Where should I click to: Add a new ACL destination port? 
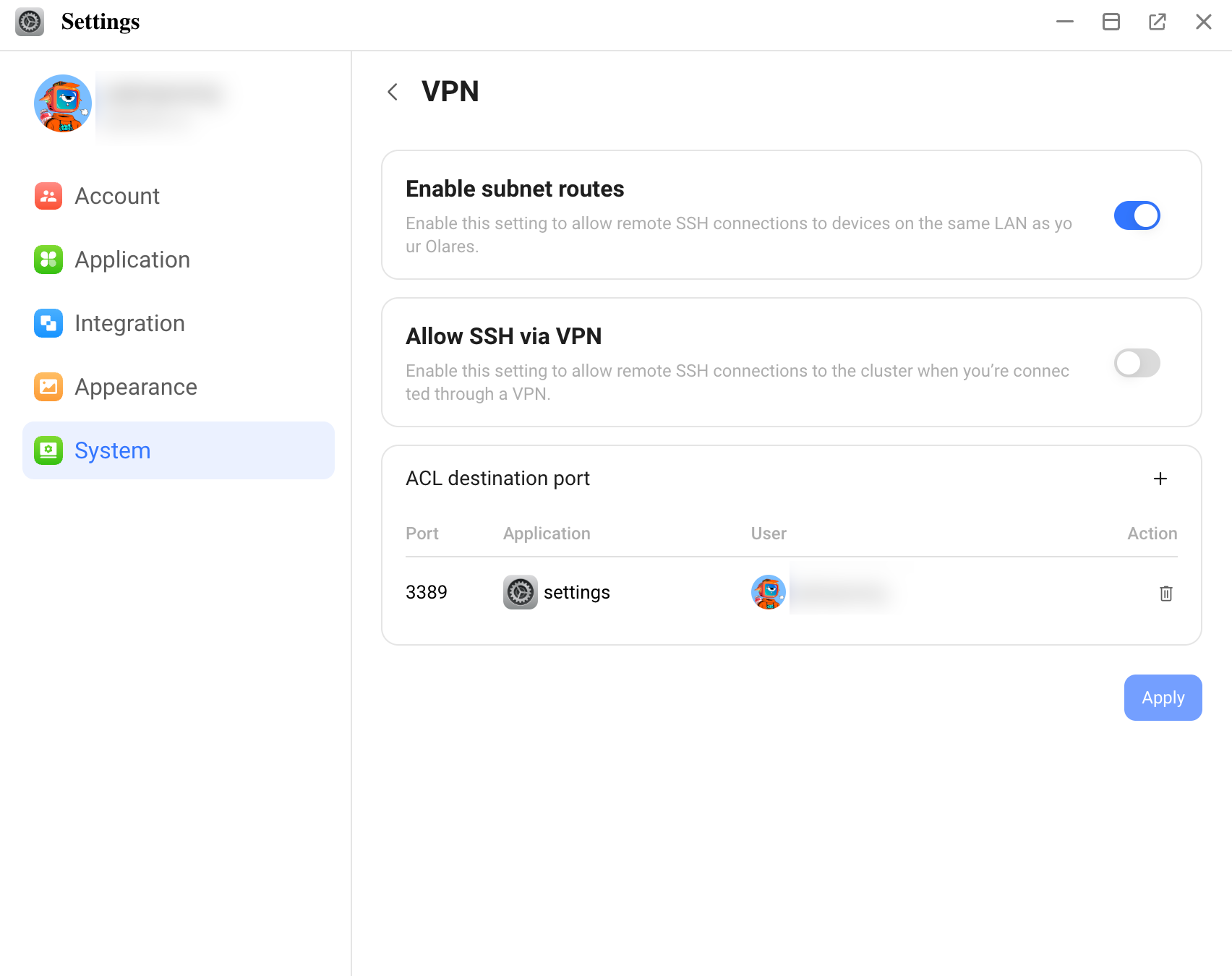pyautogui.click(x=1160, y=479)
